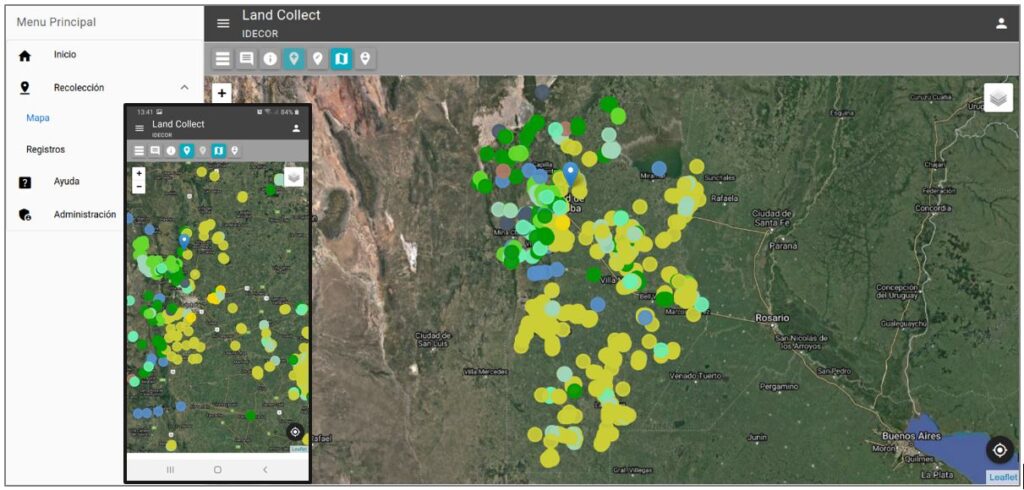
Task: Collapse Recolección with its chevron arrow
Action: (185, 87)
